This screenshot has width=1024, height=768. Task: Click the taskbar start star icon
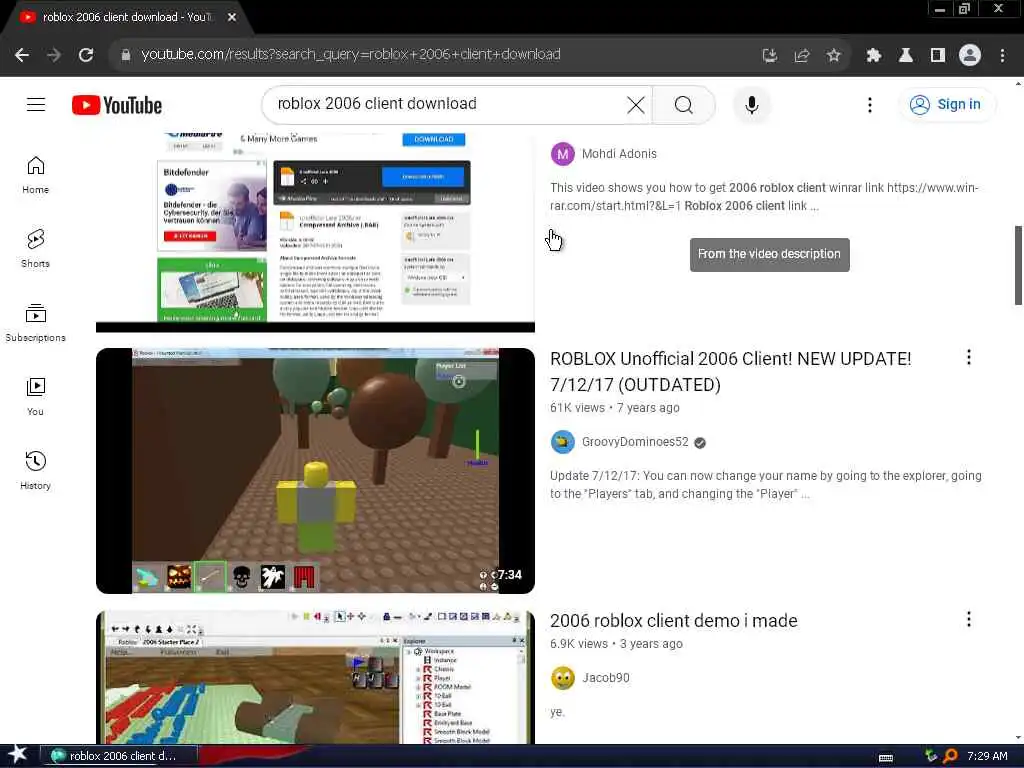click(17, 755)
